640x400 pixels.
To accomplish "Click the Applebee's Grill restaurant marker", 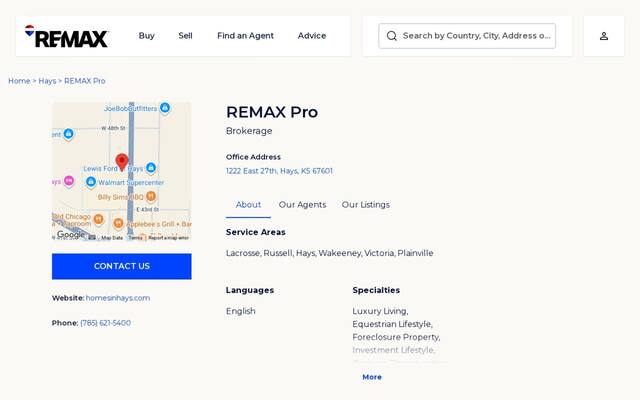I will pos(118,223).
